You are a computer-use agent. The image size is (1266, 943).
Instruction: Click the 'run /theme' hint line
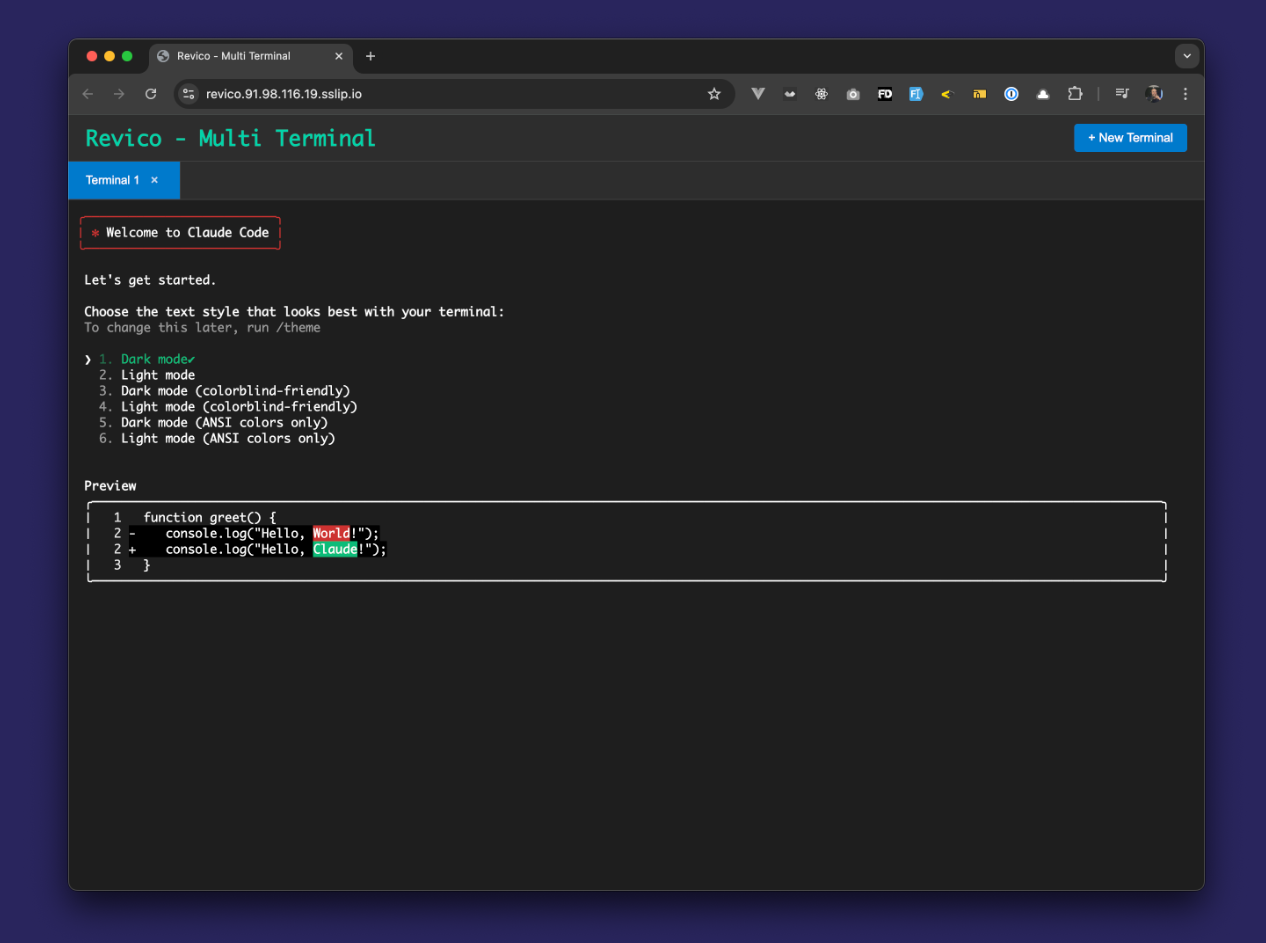(x=202, y=328)
